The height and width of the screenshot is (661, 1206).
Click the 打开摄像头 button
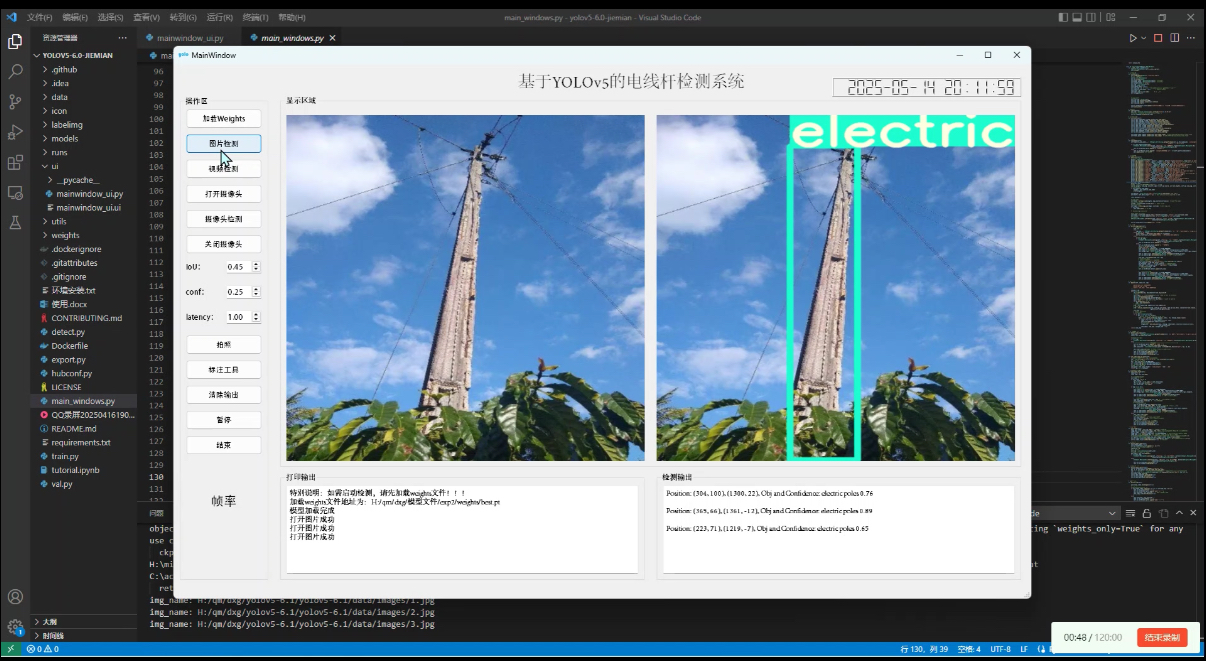(x=224, y=193)
